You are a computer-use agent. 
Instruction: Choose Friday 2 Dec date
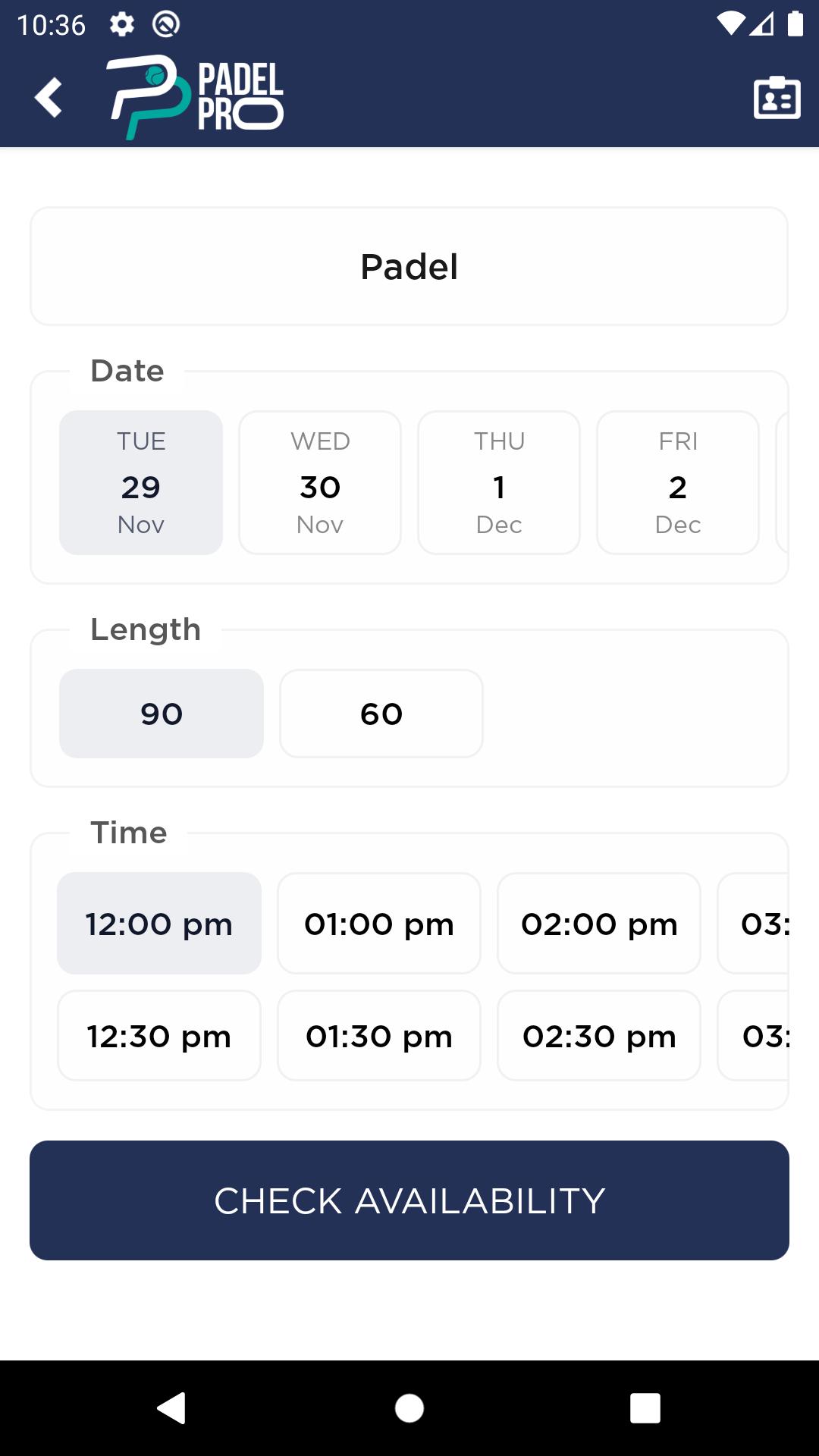tap(678, 482)
